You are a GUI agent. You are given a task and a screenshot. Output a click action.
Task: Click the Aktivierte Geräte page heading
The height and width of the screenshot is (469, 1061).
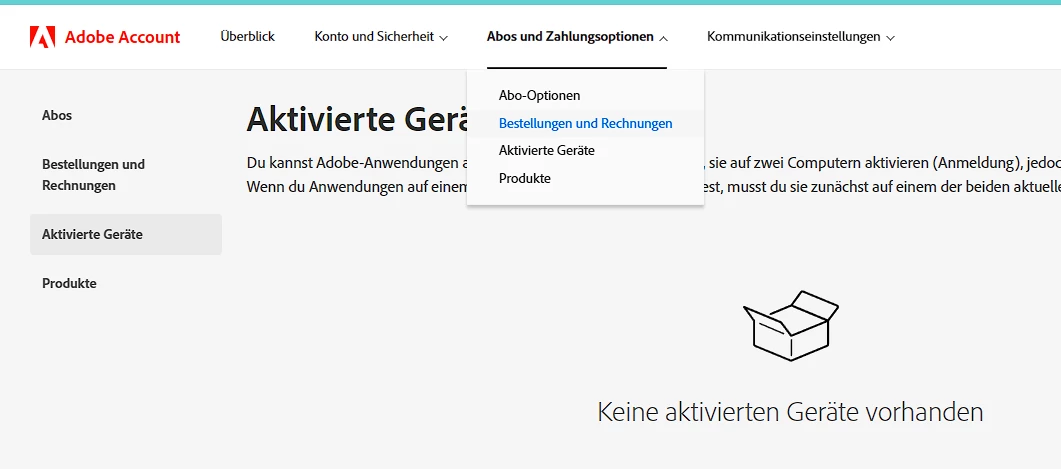coord(357,119)
